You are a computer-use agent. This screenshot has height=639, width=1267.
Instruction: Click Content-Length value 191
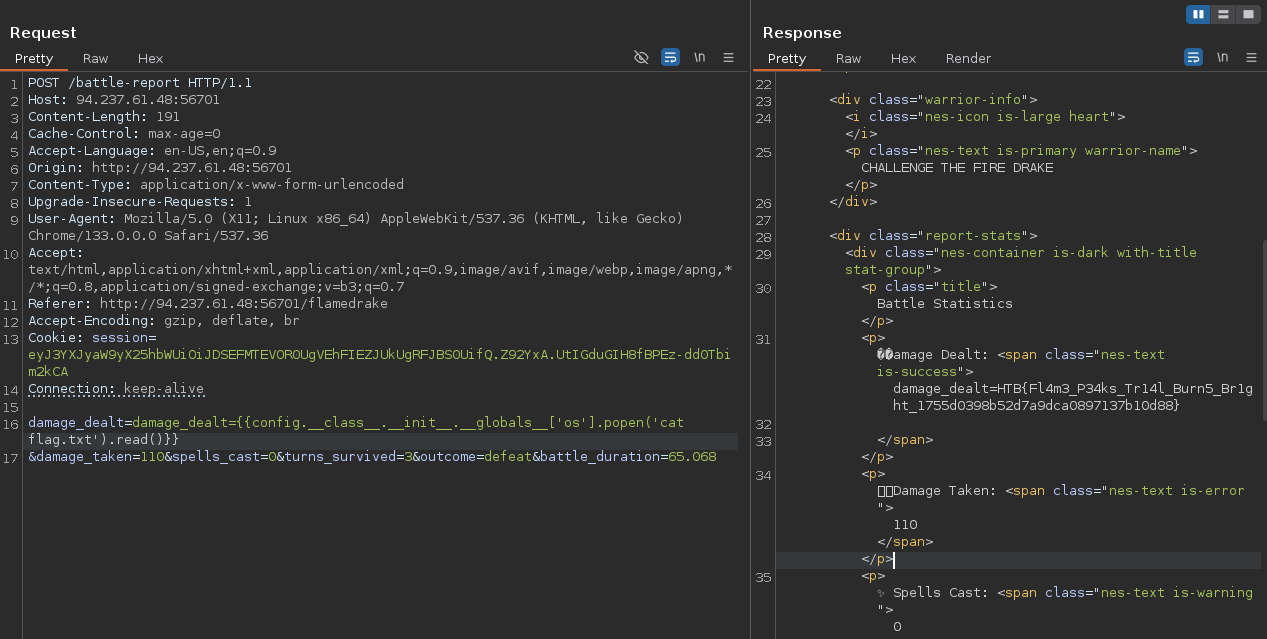168,117
